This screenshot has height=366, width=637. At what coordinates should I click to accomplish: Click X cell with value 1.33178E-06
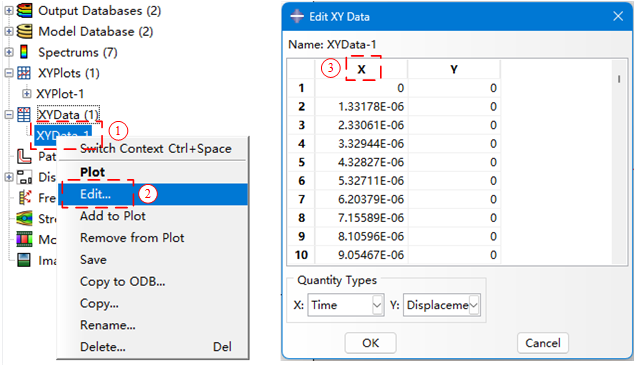point(361,107)
